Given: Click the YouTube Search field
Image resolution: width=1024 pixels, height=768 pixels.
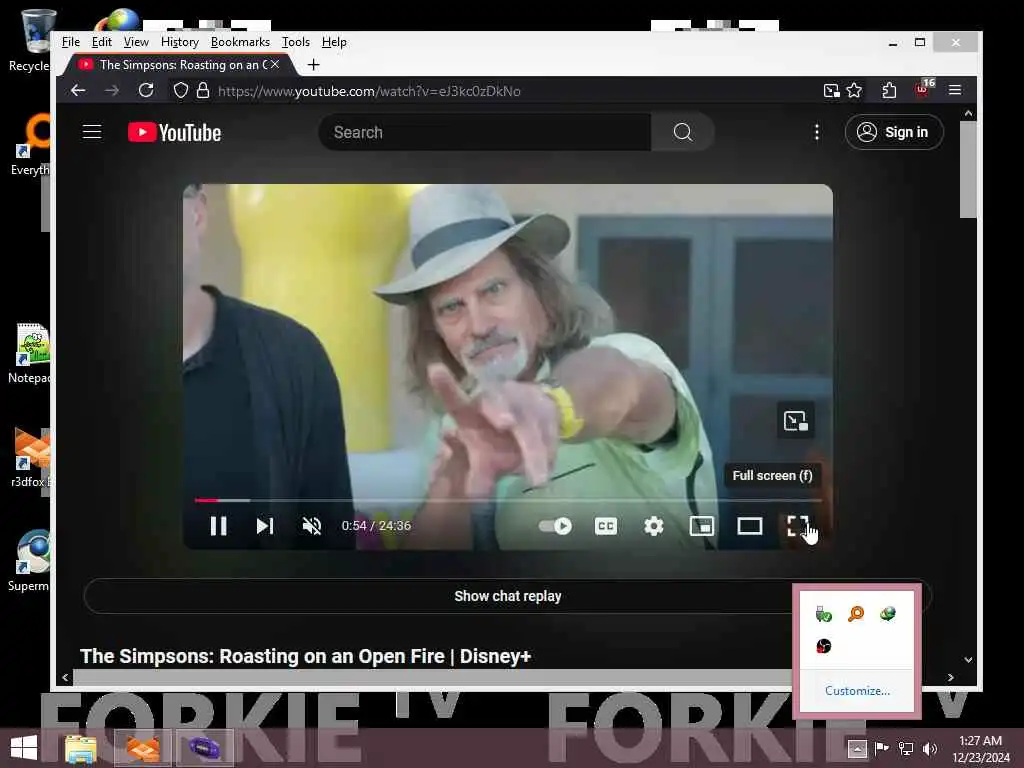Looking at the screenshot, I should [x=485, y=132].
